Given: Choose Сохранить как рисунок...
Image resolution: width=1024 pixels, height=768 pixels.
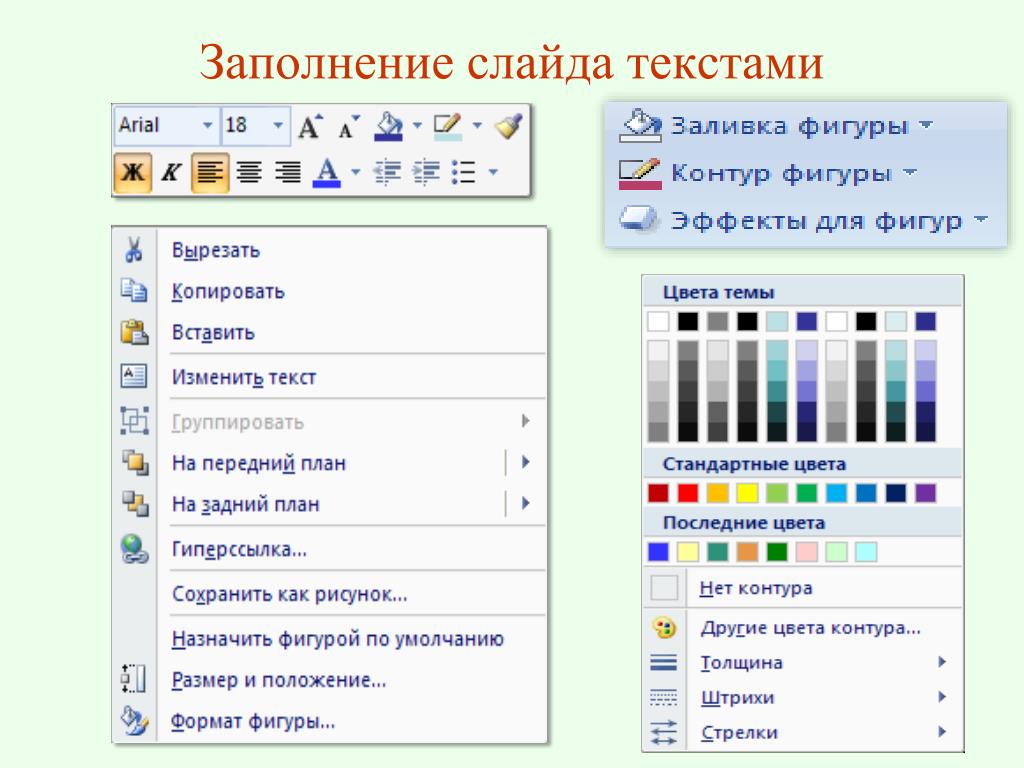Looking at the screenshot, I should pos(329,594).
